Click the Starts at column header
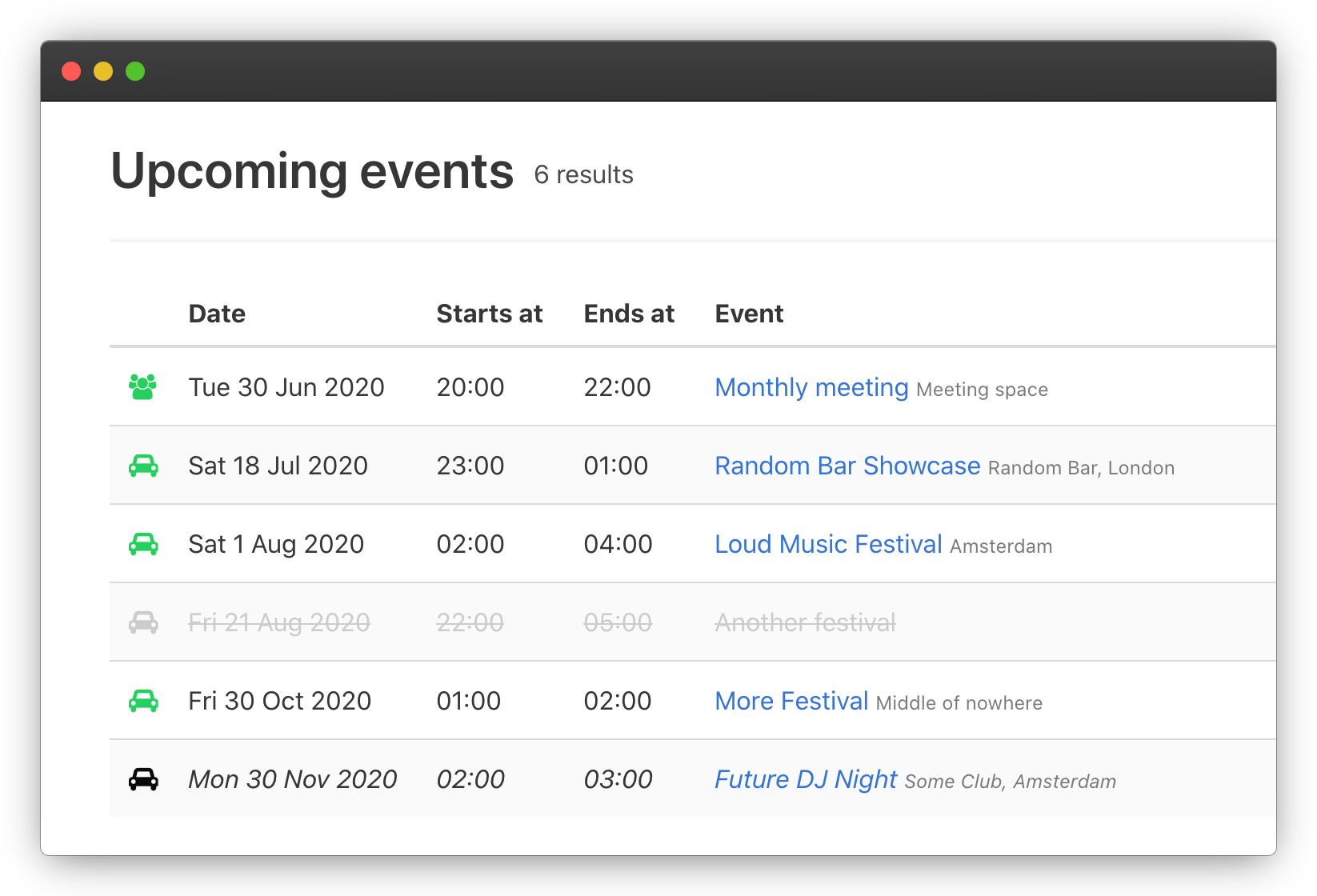 coord(489,314)
